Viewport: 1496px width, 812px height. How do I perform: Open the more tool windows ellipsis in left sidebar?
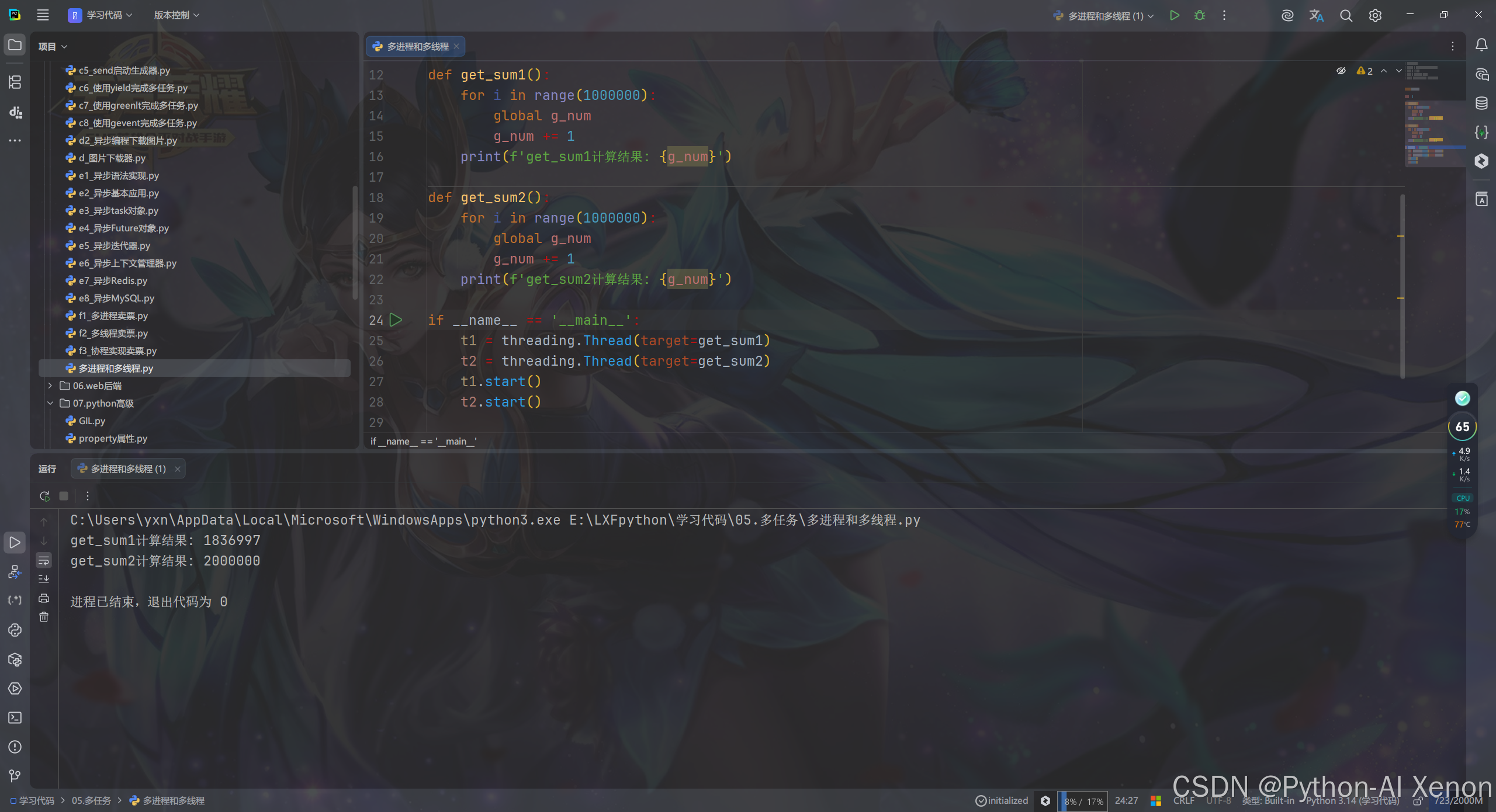click(x=15, y=141)
